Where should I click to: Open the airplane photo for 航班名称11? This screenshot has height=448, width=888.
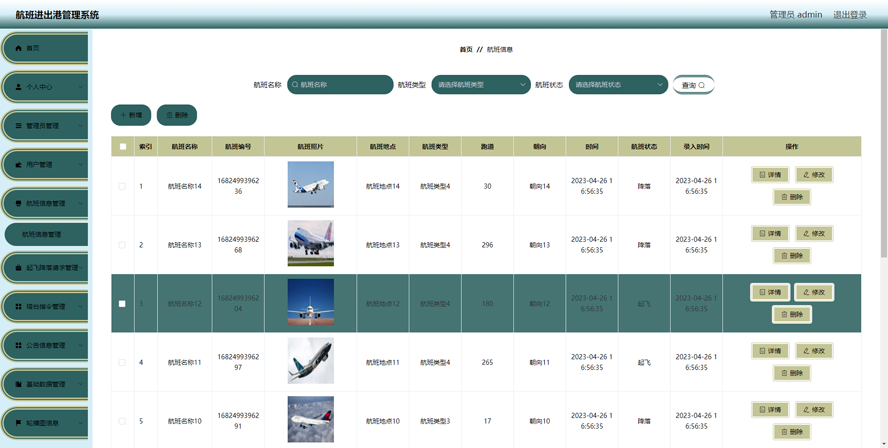point(310,361)
